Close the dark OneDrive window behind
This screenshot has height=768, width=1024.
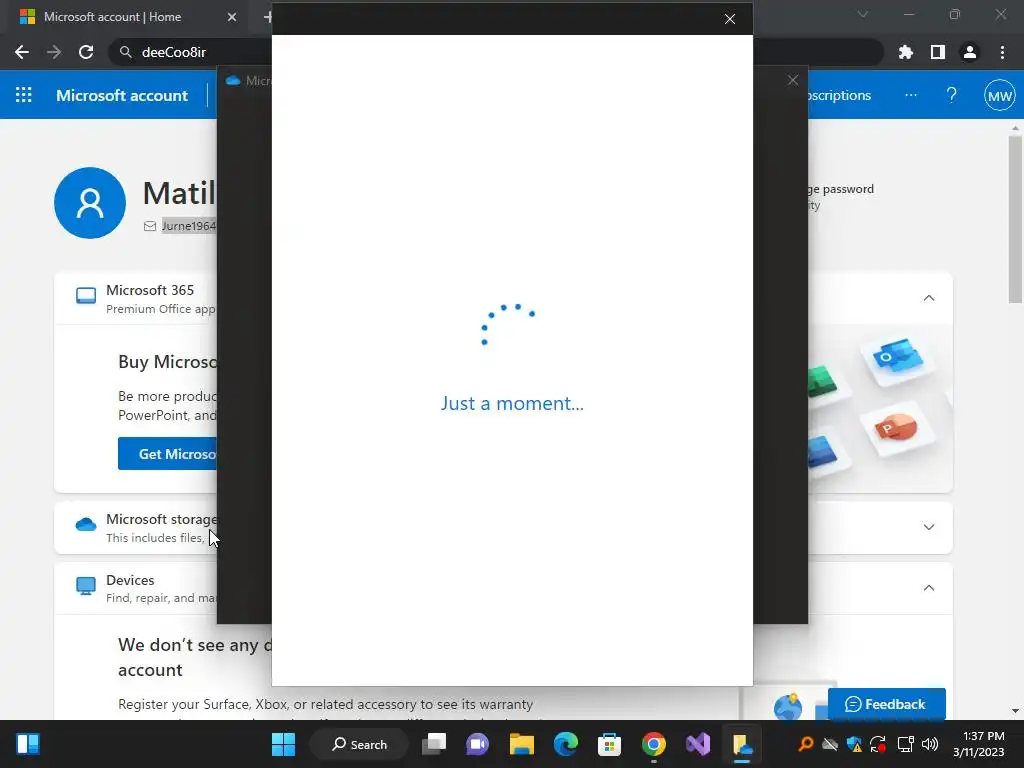point(793,80)
